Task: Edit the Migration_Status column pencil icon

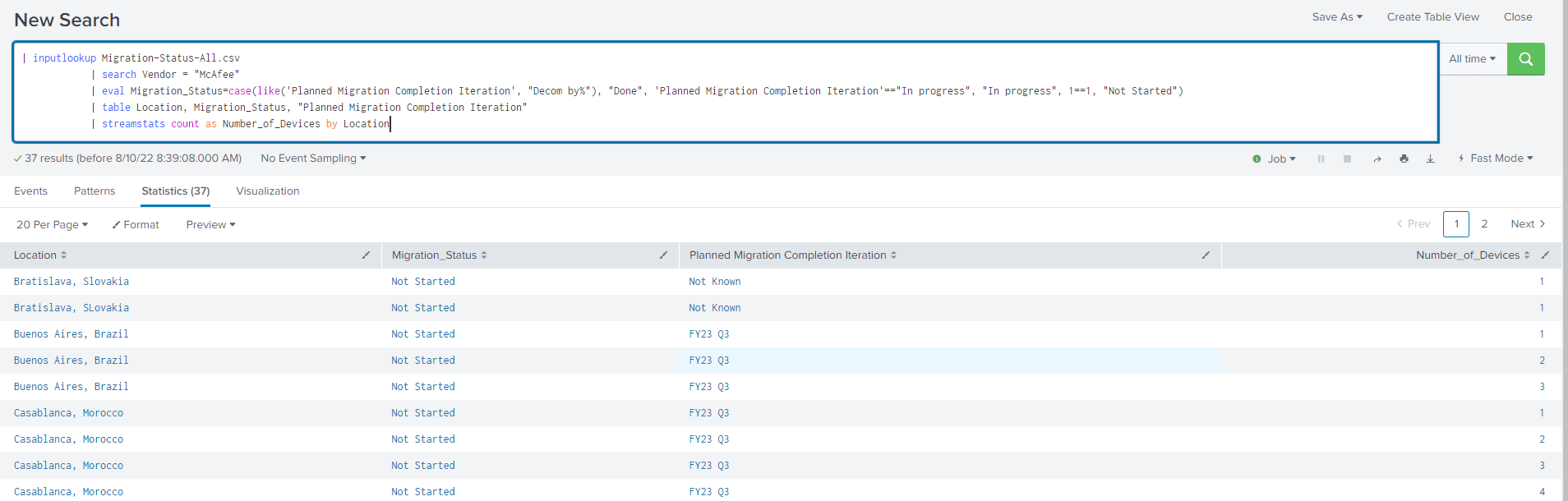Action: pos(663,255)
